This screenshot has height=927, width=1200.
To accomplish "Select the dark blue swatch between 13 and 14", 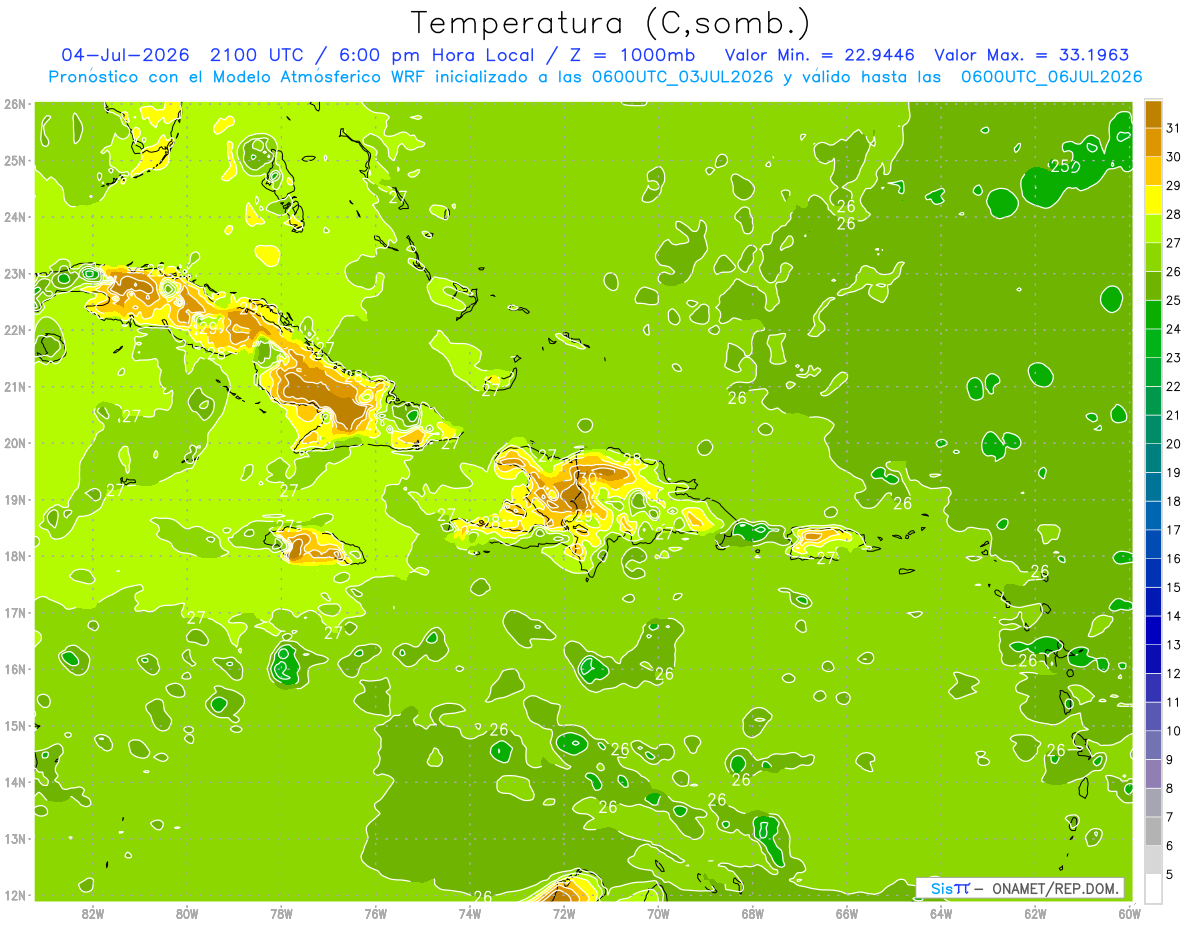I will pyautogui.click(x=1153, y=630).
